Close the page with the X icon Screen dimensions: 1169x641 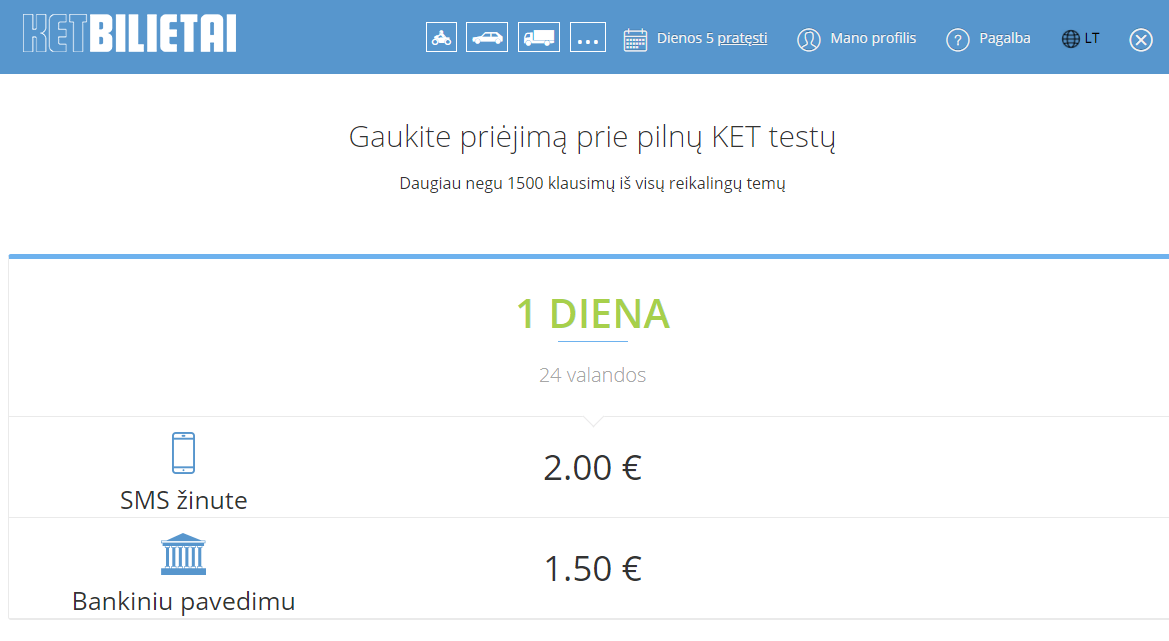coord(1141,40)
